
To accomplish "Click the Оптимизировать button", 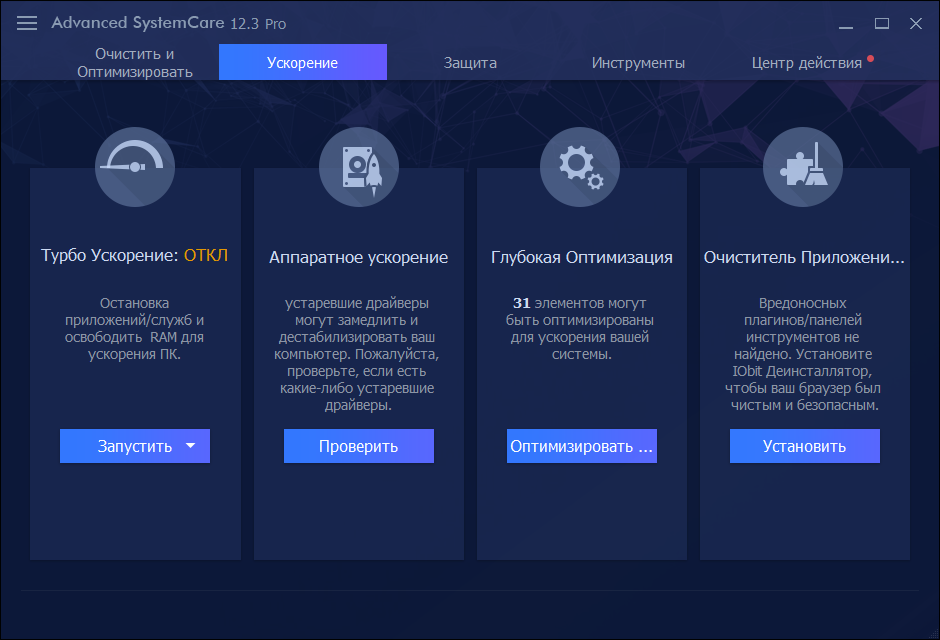I will (x=581, y=446).
